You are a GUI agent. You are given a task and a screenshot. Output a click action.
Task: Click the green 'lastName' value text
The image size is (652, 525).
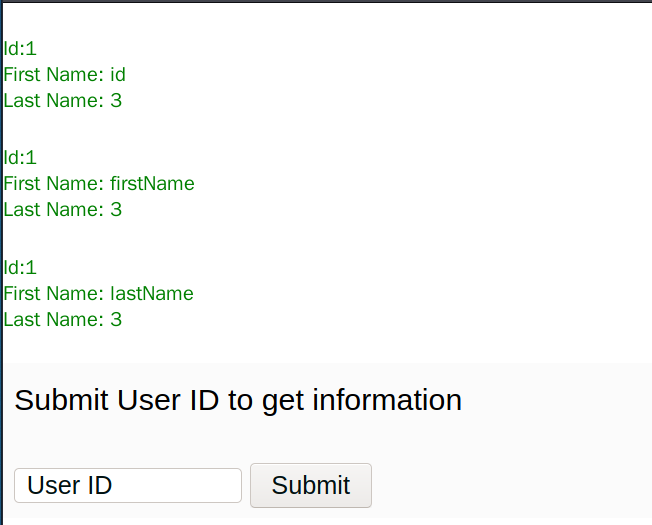(152, 294)
